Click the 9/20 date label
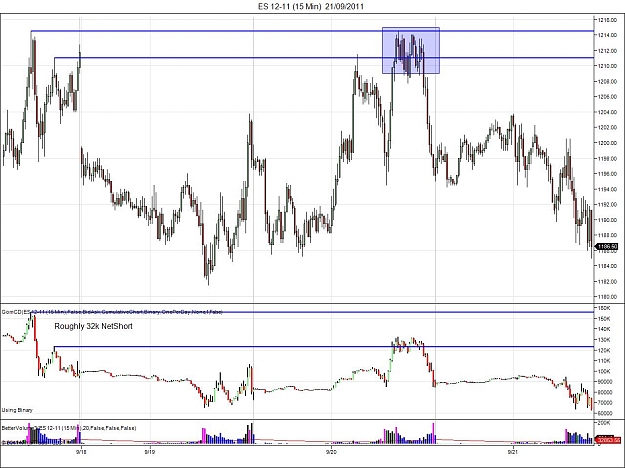Image resolution: width=625 pixels, height=468 pixels. (331, 452)
